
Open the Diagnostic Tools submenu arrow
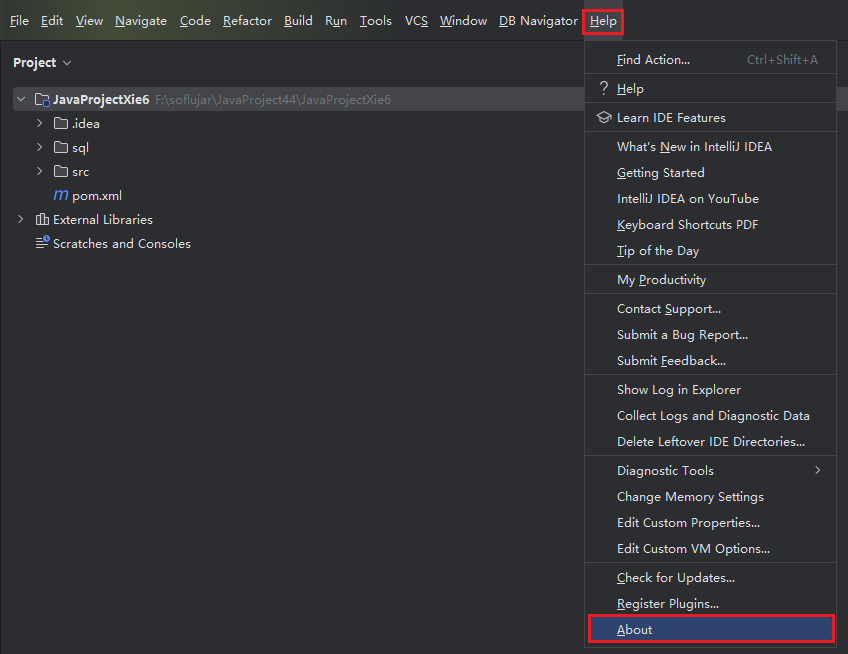(818, 470)
